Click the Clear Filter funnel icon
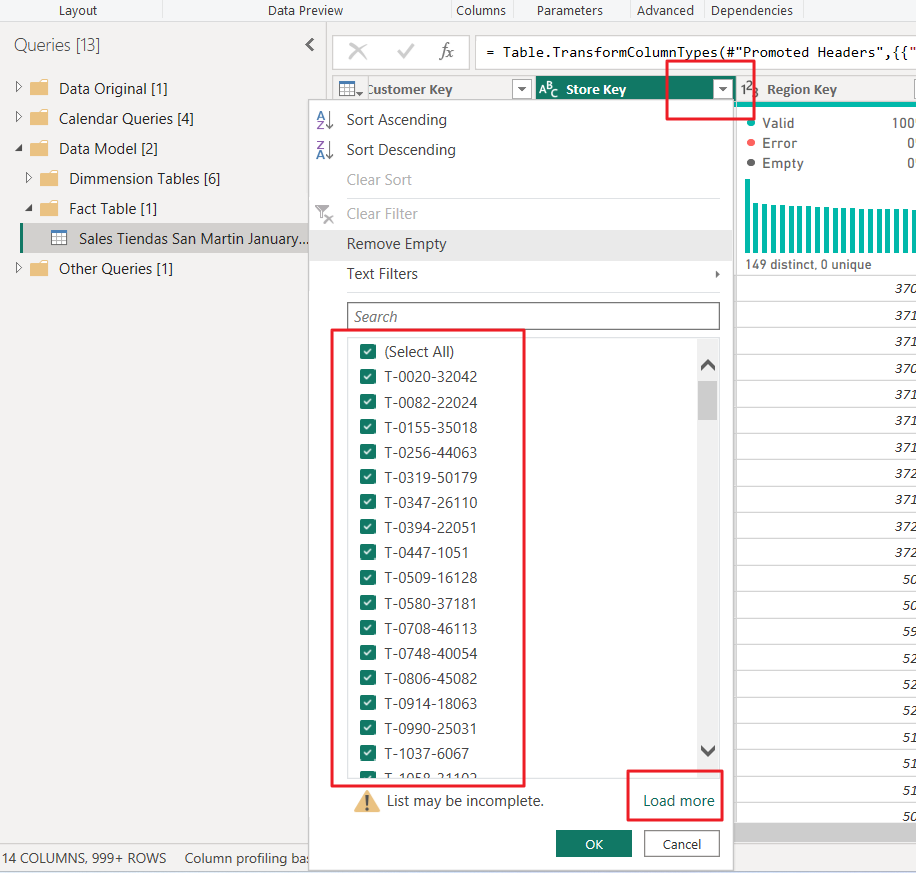Screen dimensions: 916x873 coord(324,214)
